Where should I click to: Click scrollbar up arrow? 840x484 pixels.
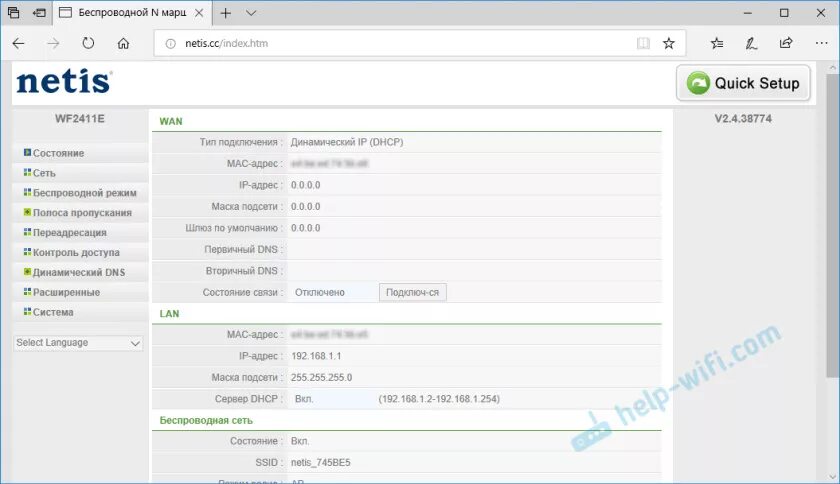tap(832, 68)
